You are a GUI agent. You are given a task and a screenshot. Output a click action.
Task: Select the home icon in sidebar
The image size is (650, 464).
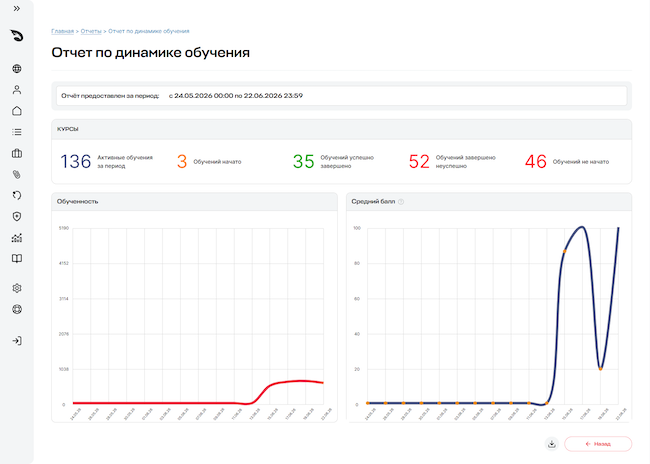click(17, 111)
